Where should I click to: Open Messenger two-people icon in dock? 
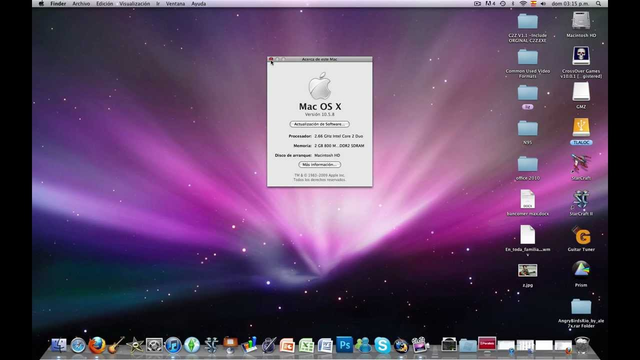click(x=363, y=345)
